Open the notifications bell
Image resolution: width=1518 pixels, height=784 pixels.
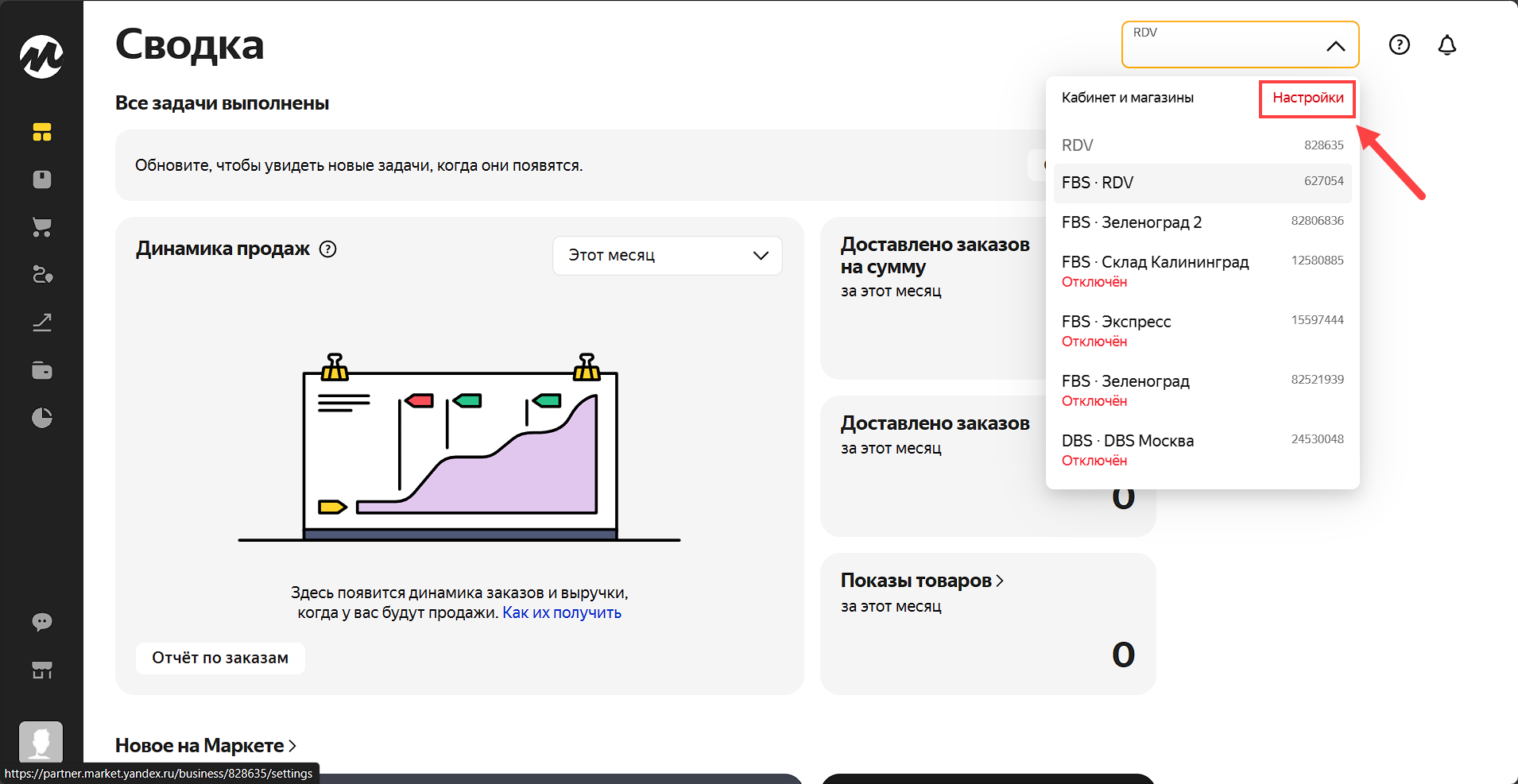tap(1447, 44)
